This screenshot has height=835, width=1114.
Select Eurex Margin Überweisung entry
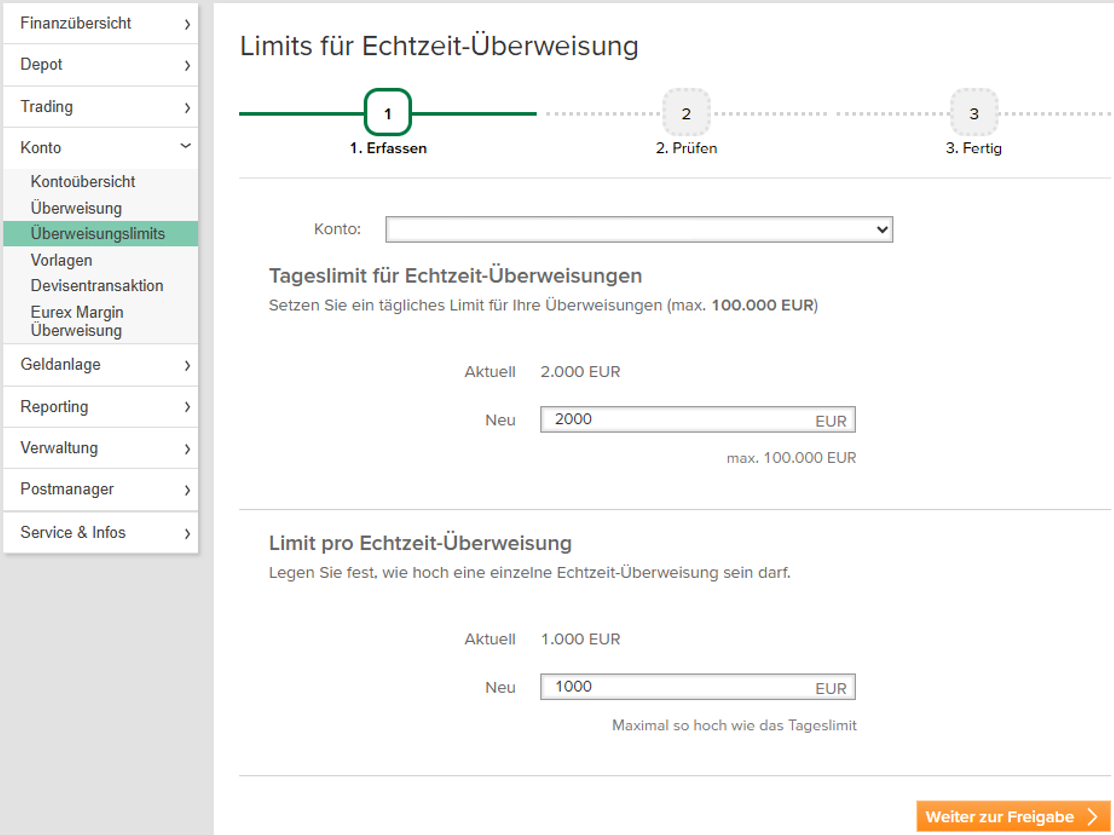click(x=77, y=321)
